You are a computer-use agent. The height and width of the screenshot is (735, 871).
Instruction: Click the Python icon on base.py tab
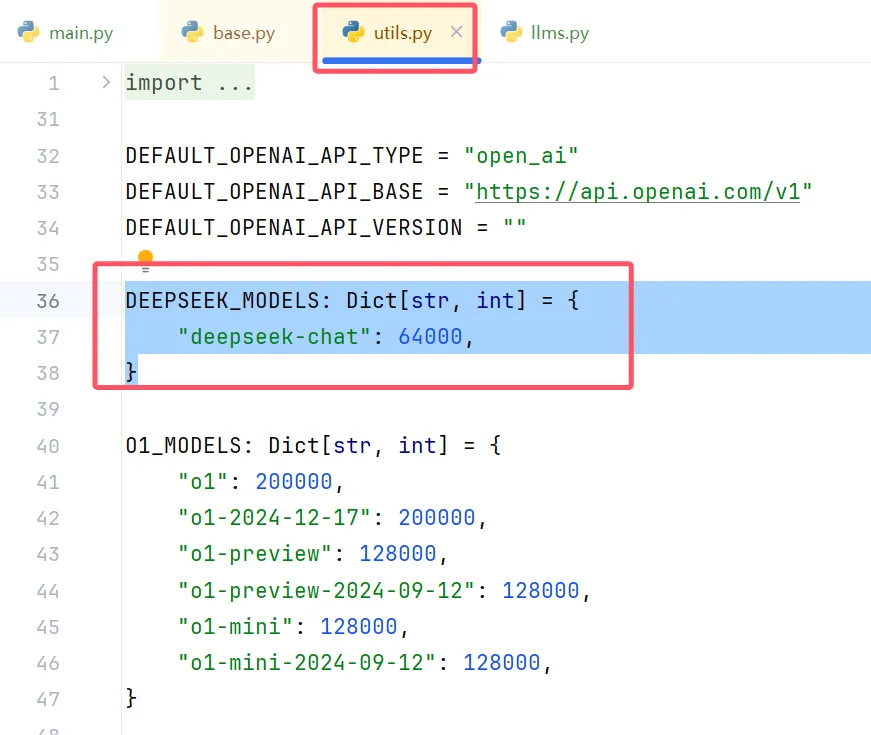click(x=192, y=32)
